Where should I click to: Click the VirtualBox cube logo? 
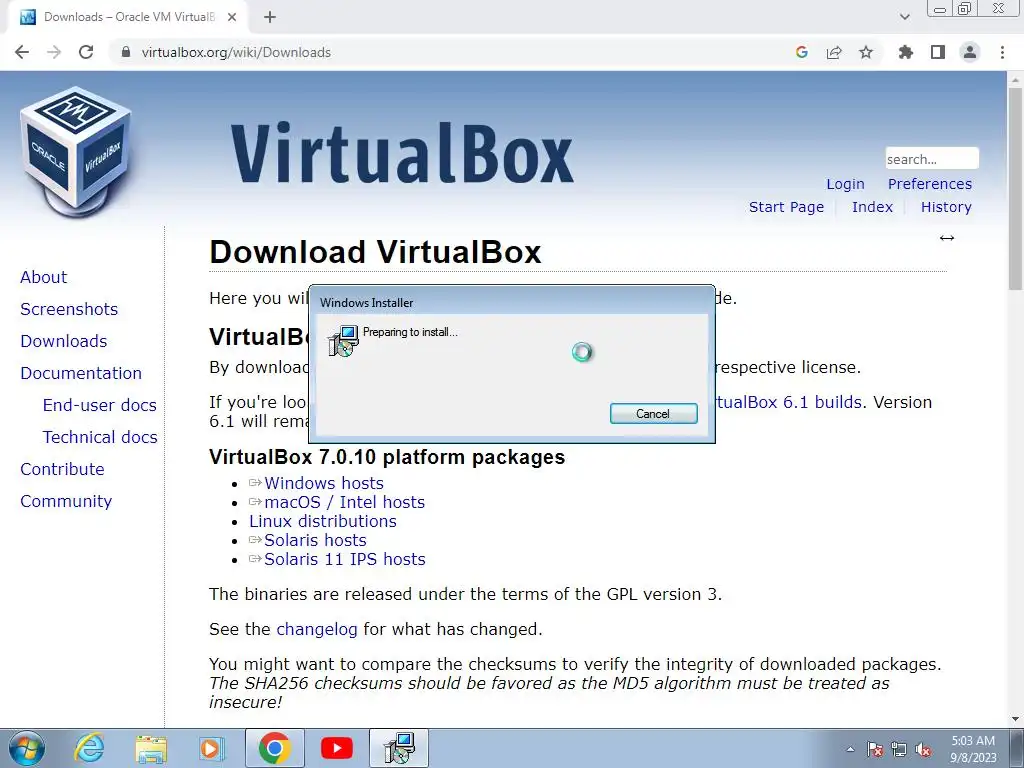(76, 151)
